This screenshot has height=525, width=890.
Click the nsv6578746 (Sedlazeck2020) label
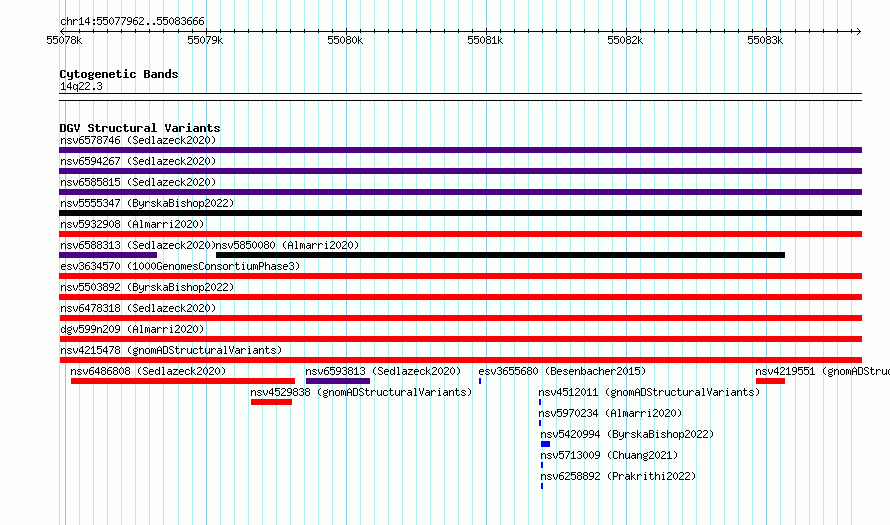point(138,140)
